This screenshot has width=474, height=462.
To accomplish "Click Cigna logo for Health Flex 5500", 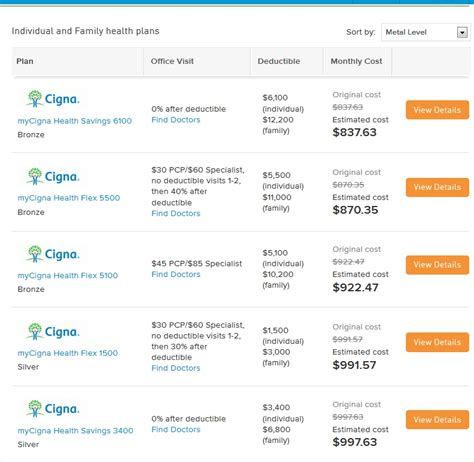I will pos(53,176).
